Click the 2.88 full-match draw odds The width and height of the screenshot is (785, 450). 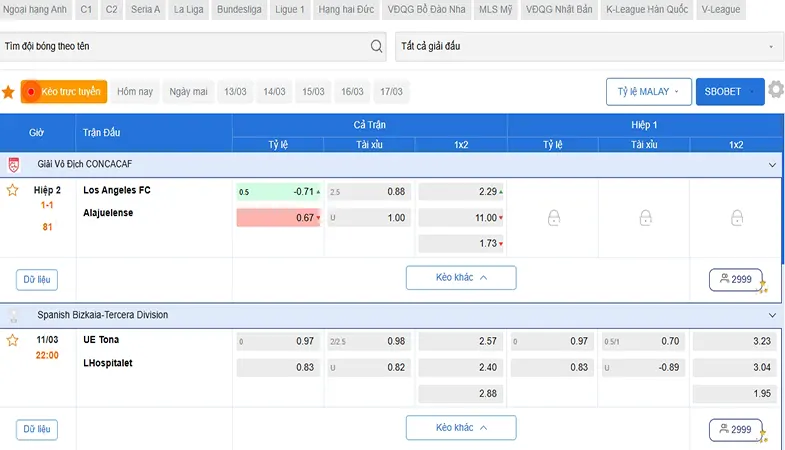(x=461, y=394)
